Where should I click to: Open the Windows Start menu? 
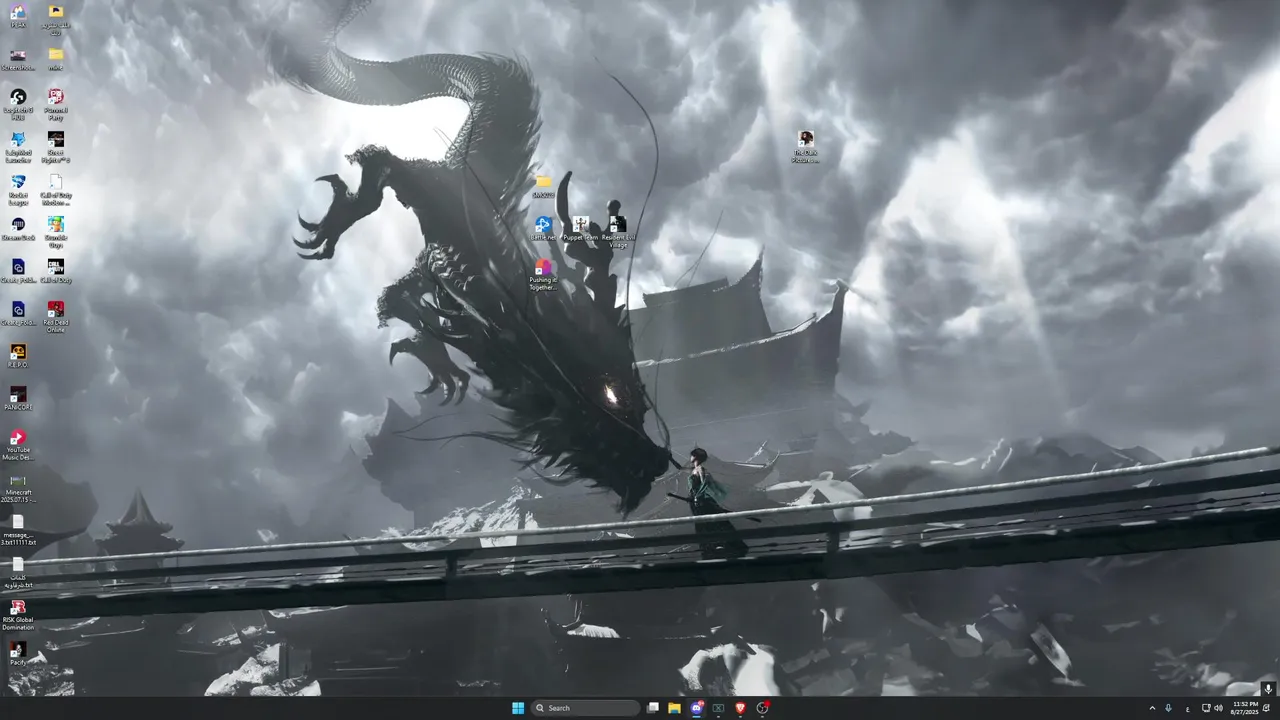[518, 708]
